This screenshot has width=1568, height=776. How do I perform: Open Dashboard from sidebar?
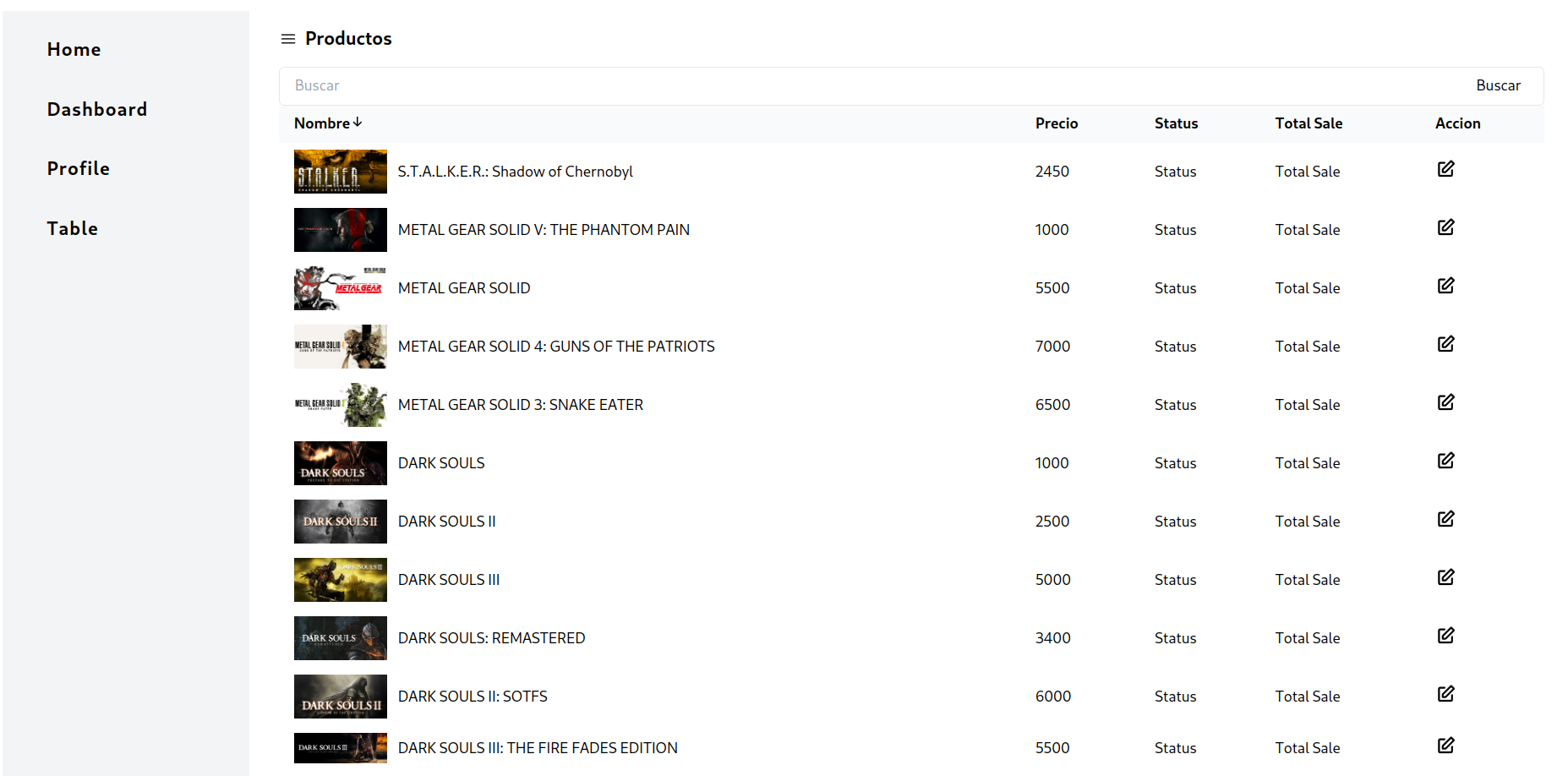97,109
